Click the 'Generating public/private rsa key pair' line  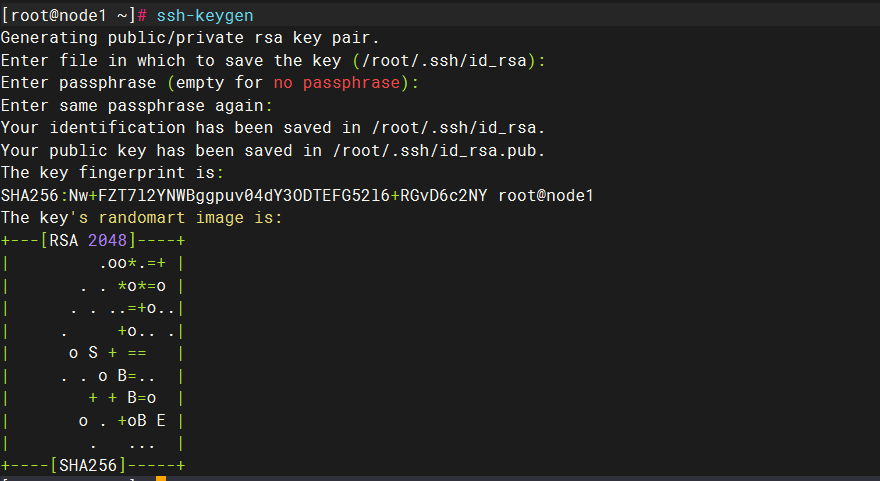(190, 39)
